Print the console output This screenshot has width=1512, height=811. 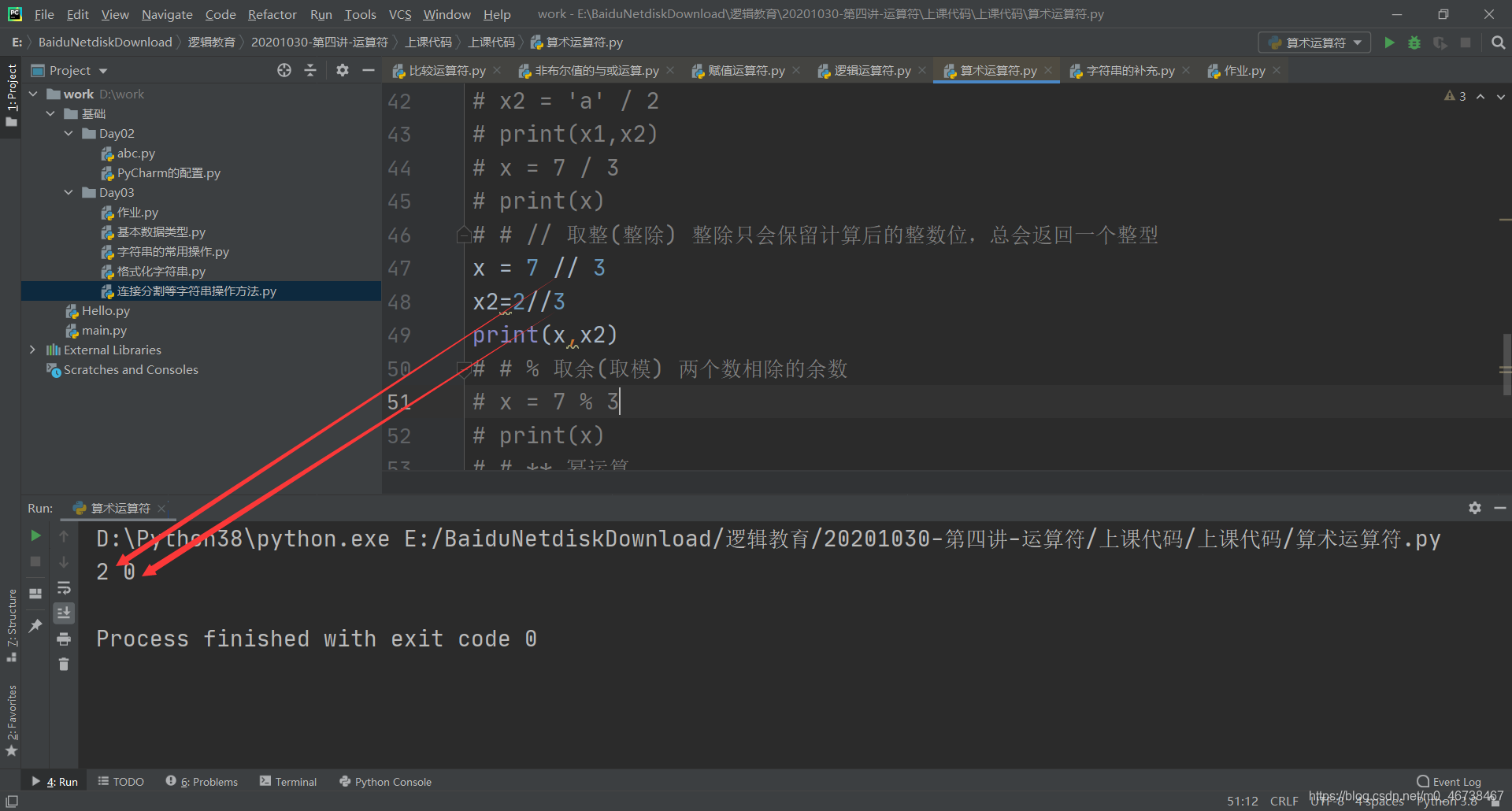[64, 639]
